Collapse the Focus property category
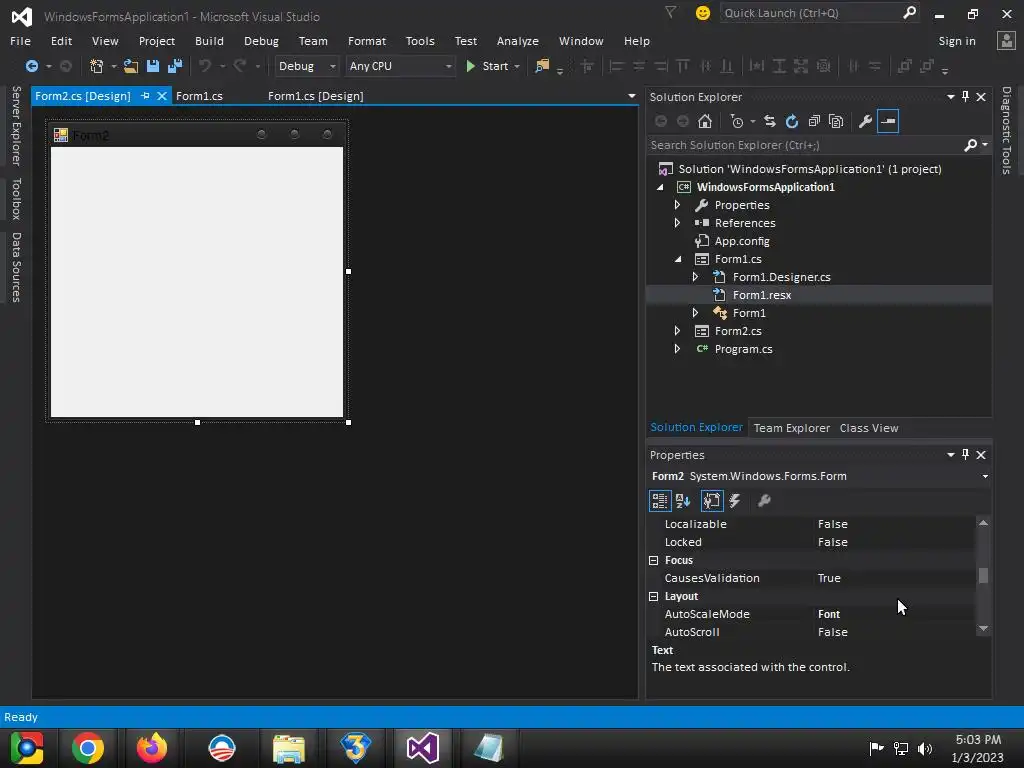 [x=654, y=560]
